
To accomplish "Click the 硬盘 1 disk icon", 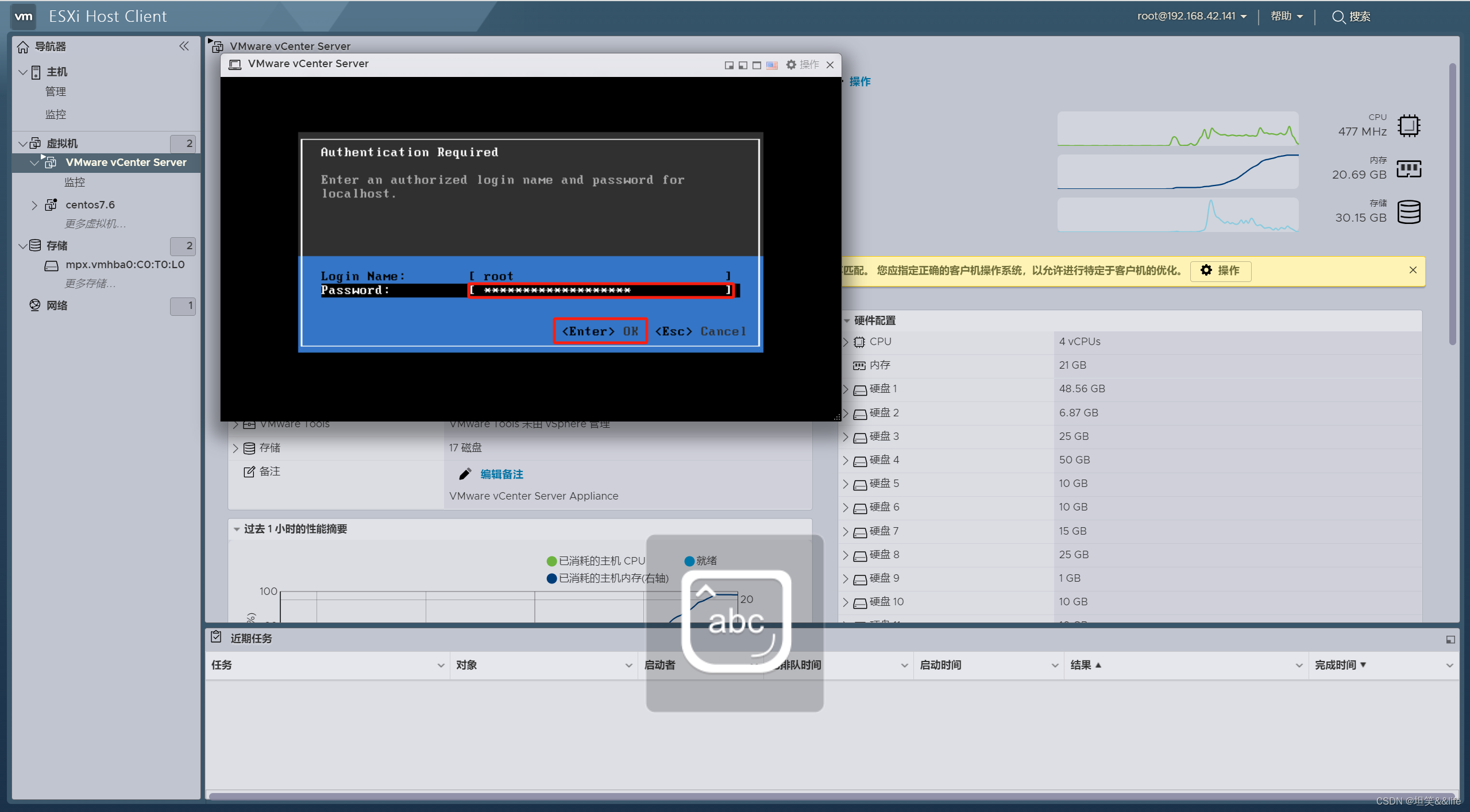I will coord(859,390).
